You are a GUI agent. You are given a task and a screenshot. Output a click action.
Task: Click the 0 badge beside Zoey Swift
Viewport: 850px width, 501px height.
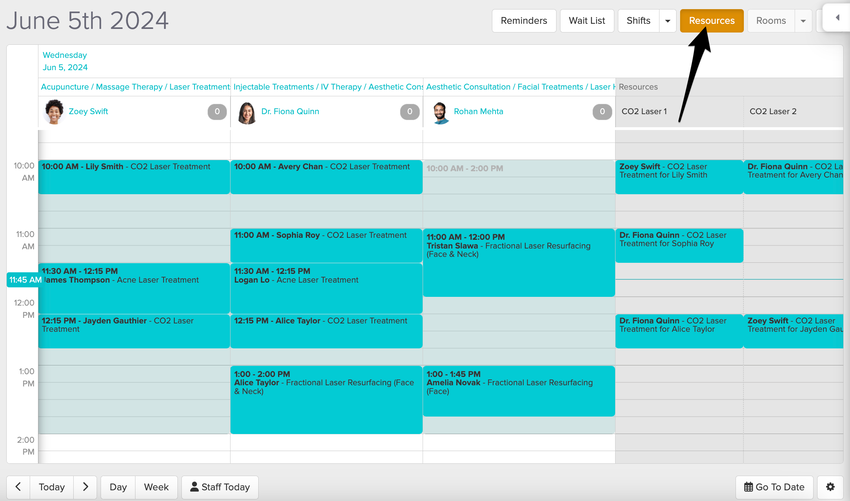(217, 112)
